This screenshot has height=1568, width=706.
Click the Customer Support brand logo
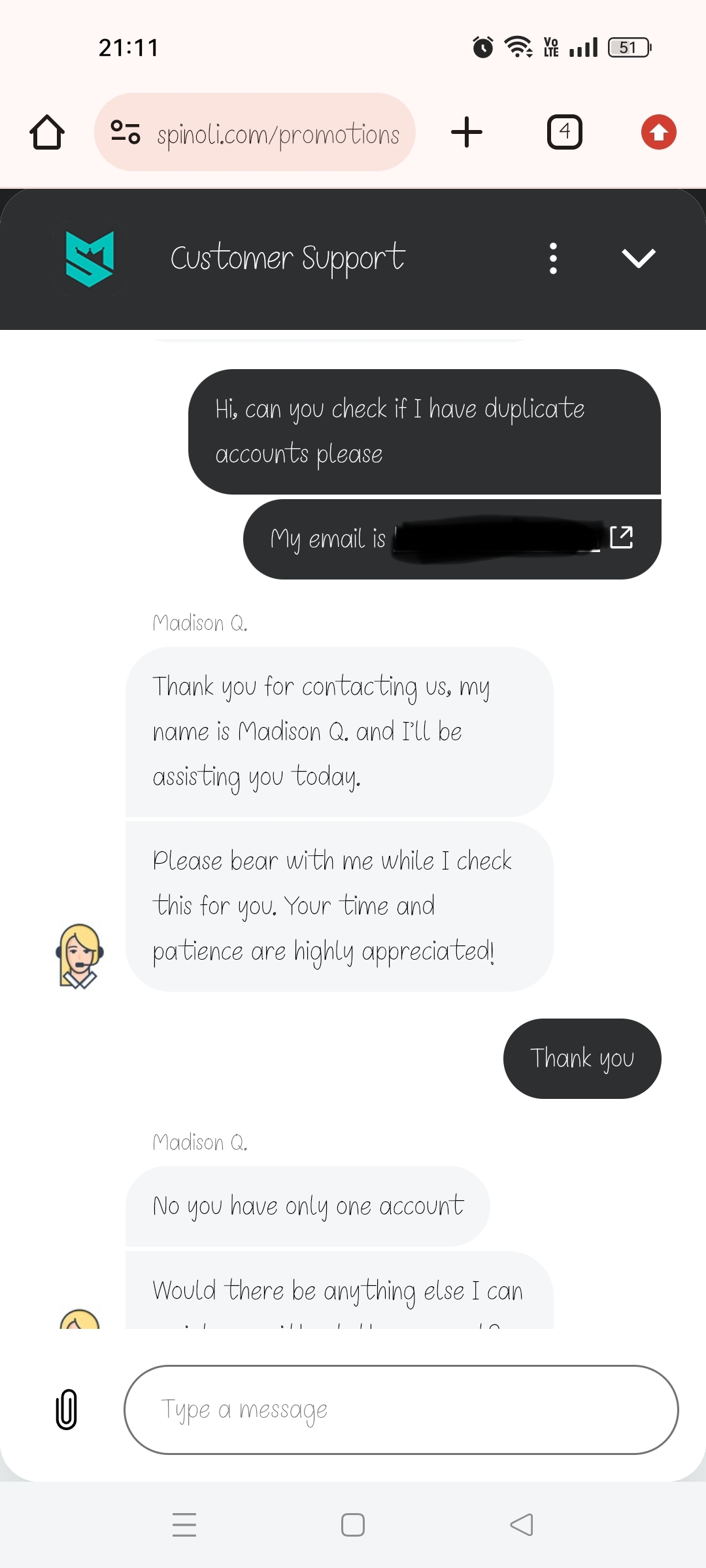(90, 259)
